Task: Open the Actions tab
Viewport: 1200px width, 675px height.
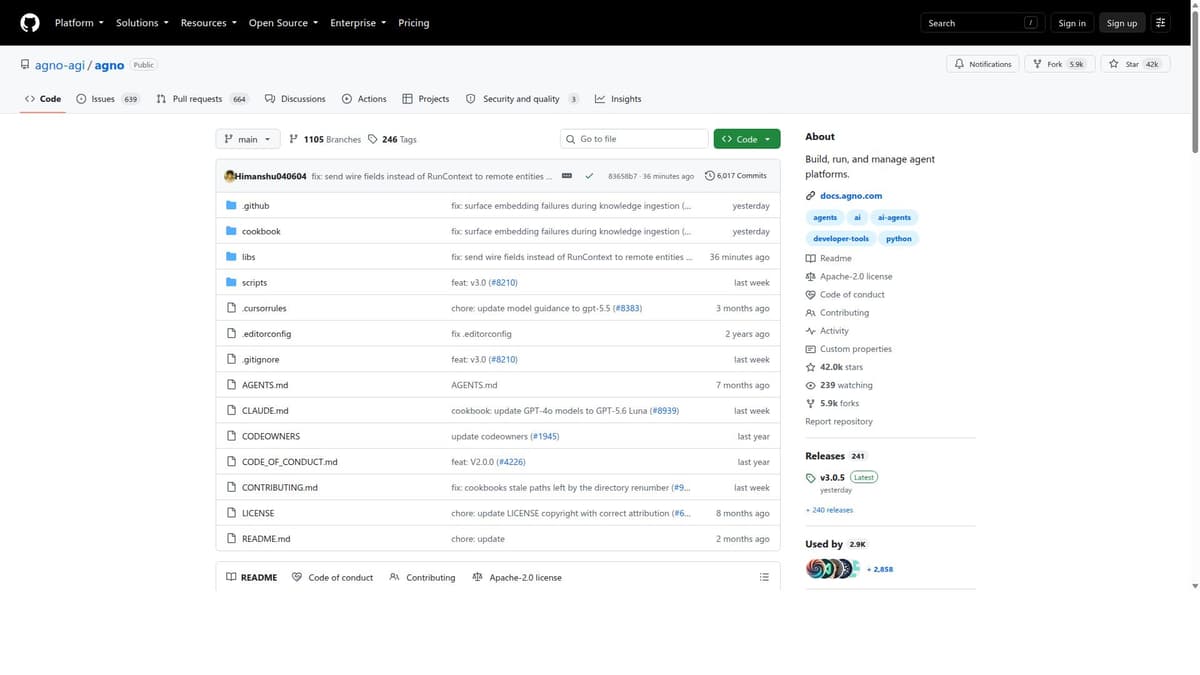Action: (x=364, y=99)
